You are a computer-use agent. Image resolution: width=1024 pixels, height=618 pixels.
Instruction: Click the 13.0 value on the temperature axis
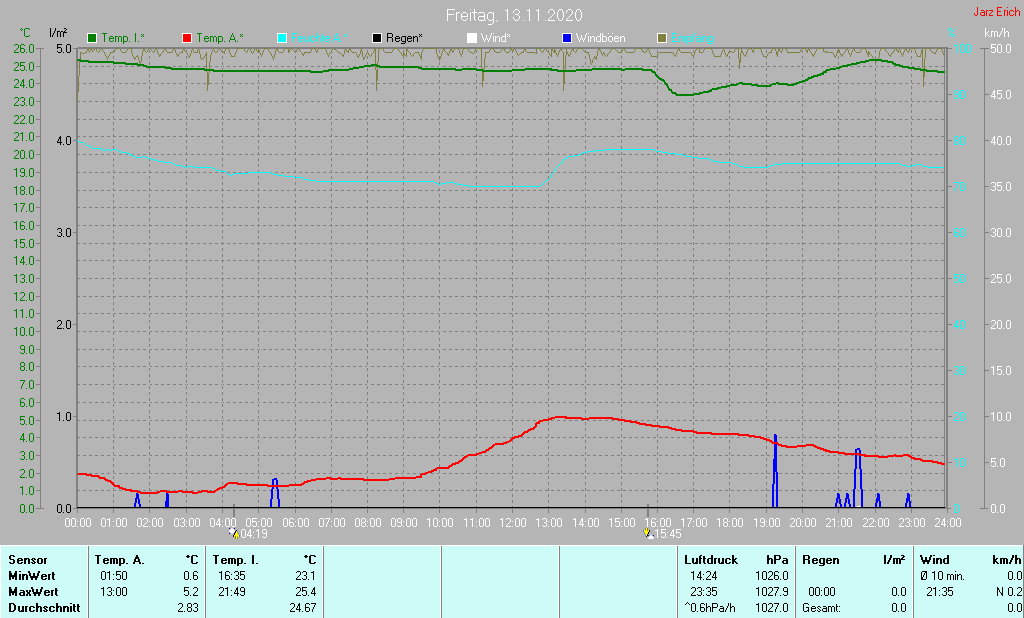24,278
